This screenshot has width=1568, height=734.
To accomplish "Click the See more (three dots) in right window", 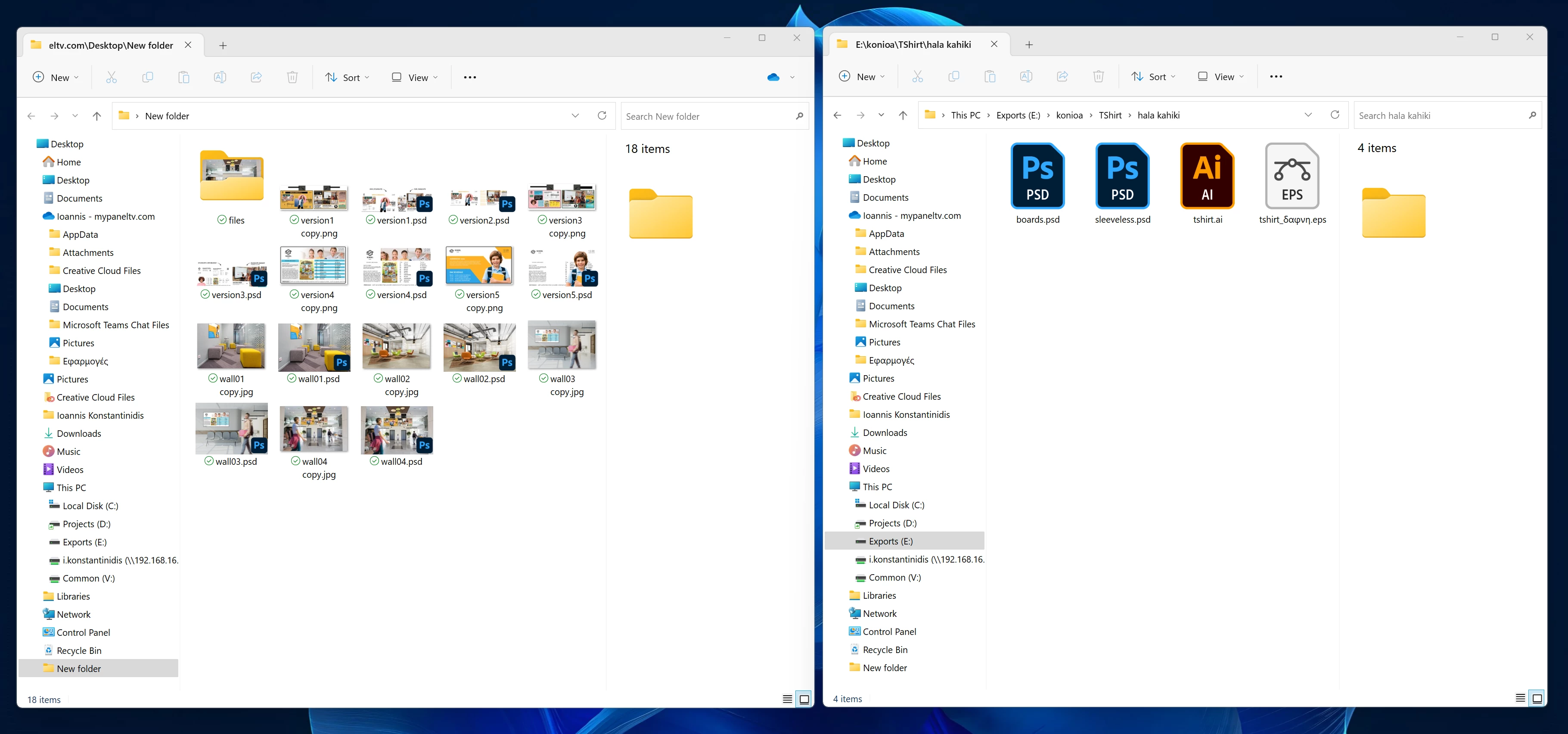I will pyautogui.click(x=1276, y=77).
